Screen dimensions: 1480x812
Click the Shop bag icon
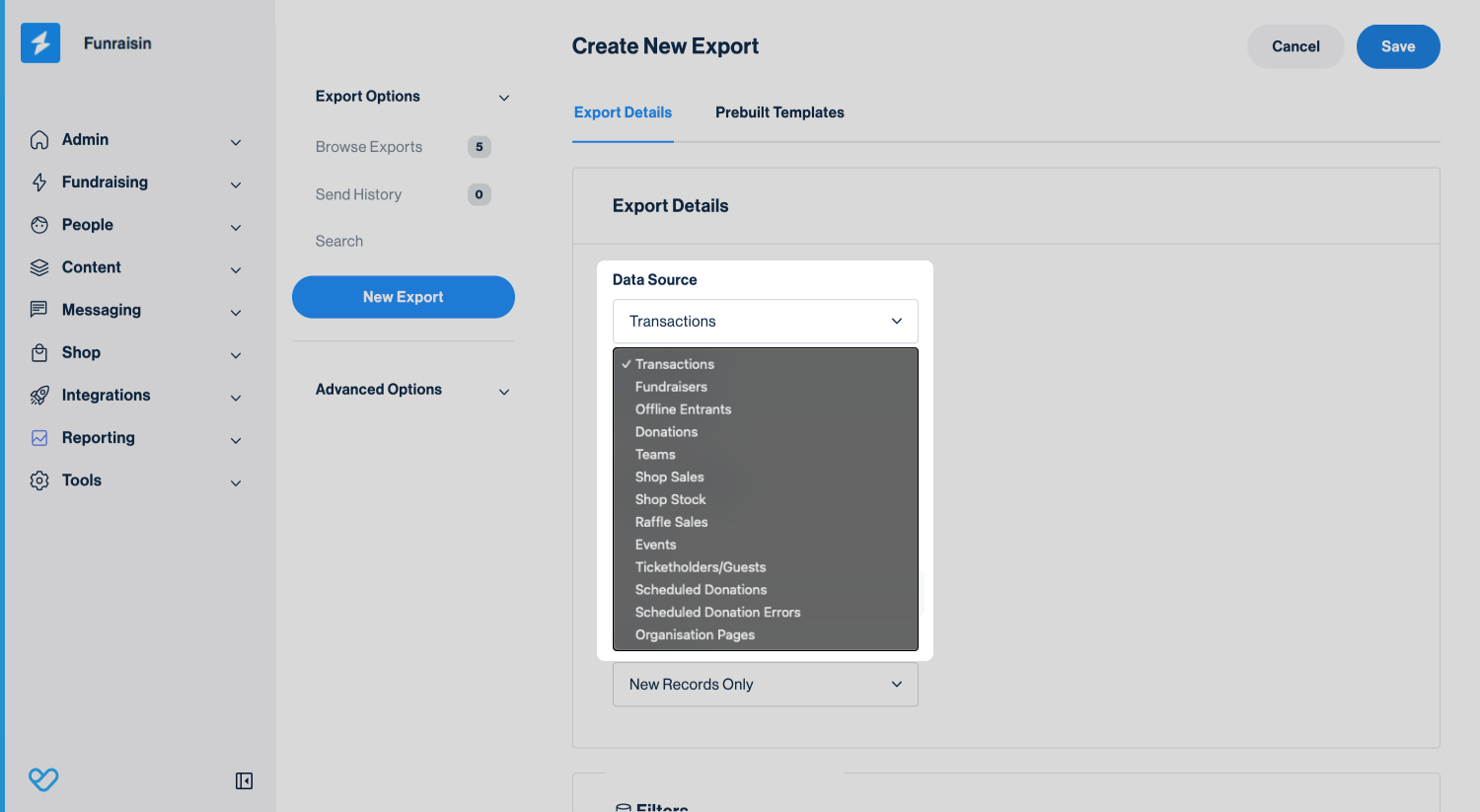point(39,352)
